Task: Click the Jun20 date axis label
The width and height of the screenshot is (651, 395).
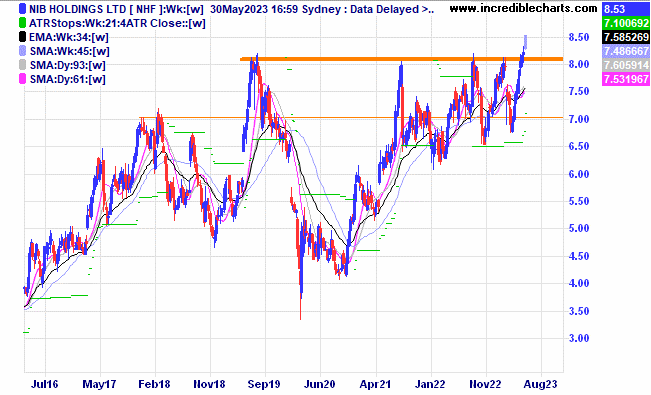Action: 319,384
